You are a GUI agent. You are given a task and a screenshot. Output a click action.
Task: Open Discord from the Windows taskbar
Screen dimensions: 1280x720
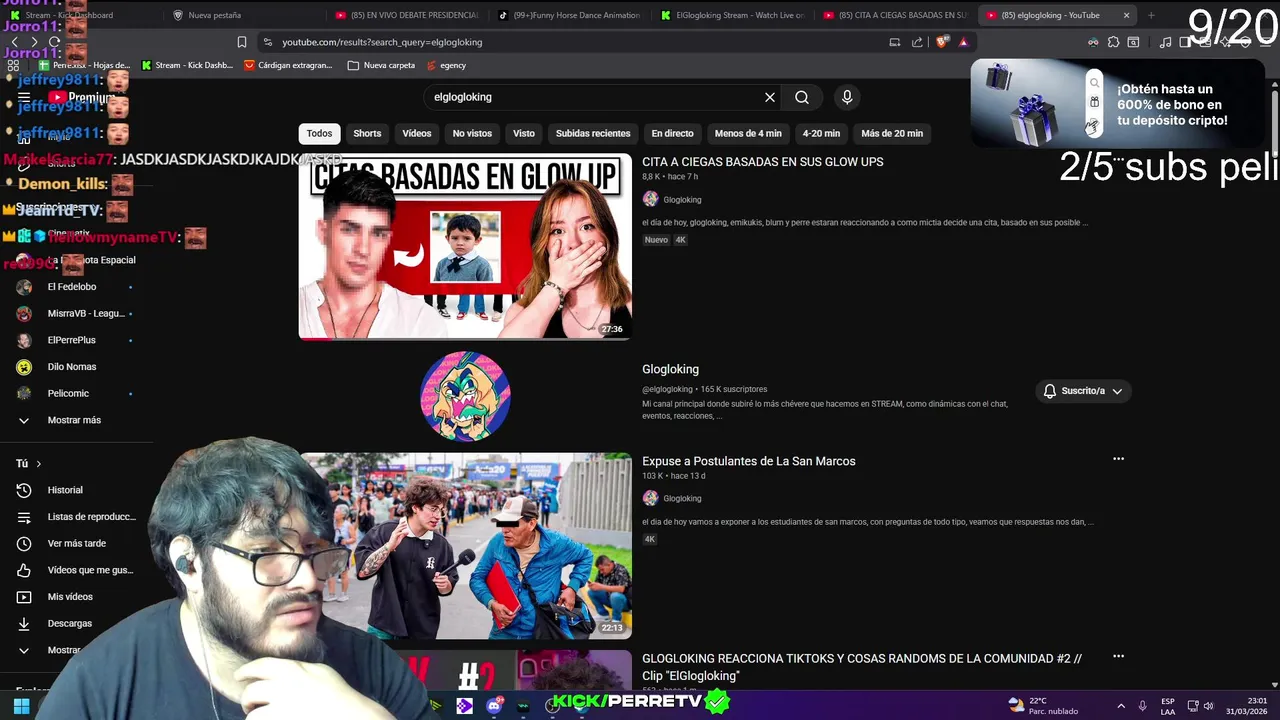click(x=494, y=706)
